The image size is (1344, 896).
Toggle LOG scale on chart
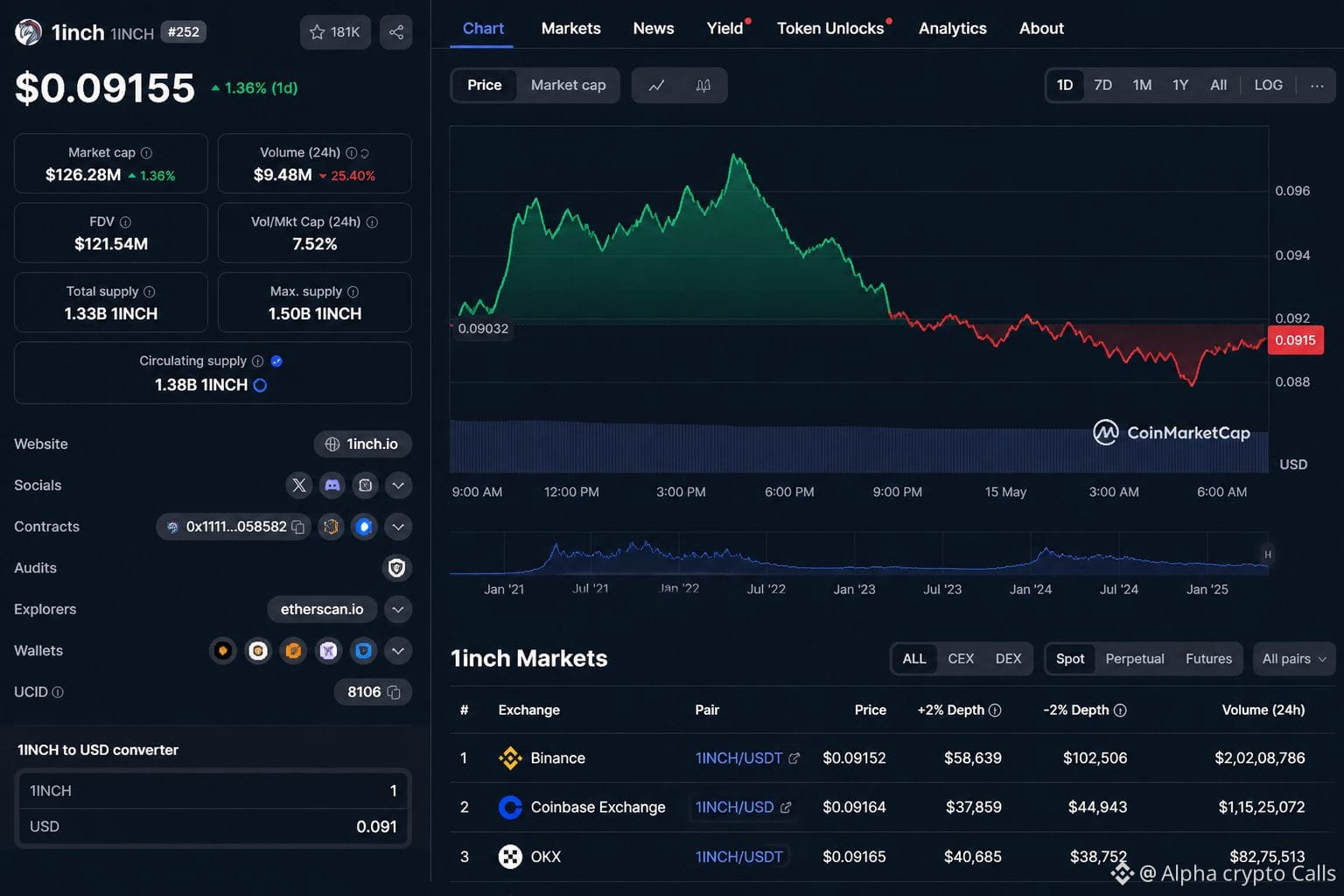point(1268,86)
